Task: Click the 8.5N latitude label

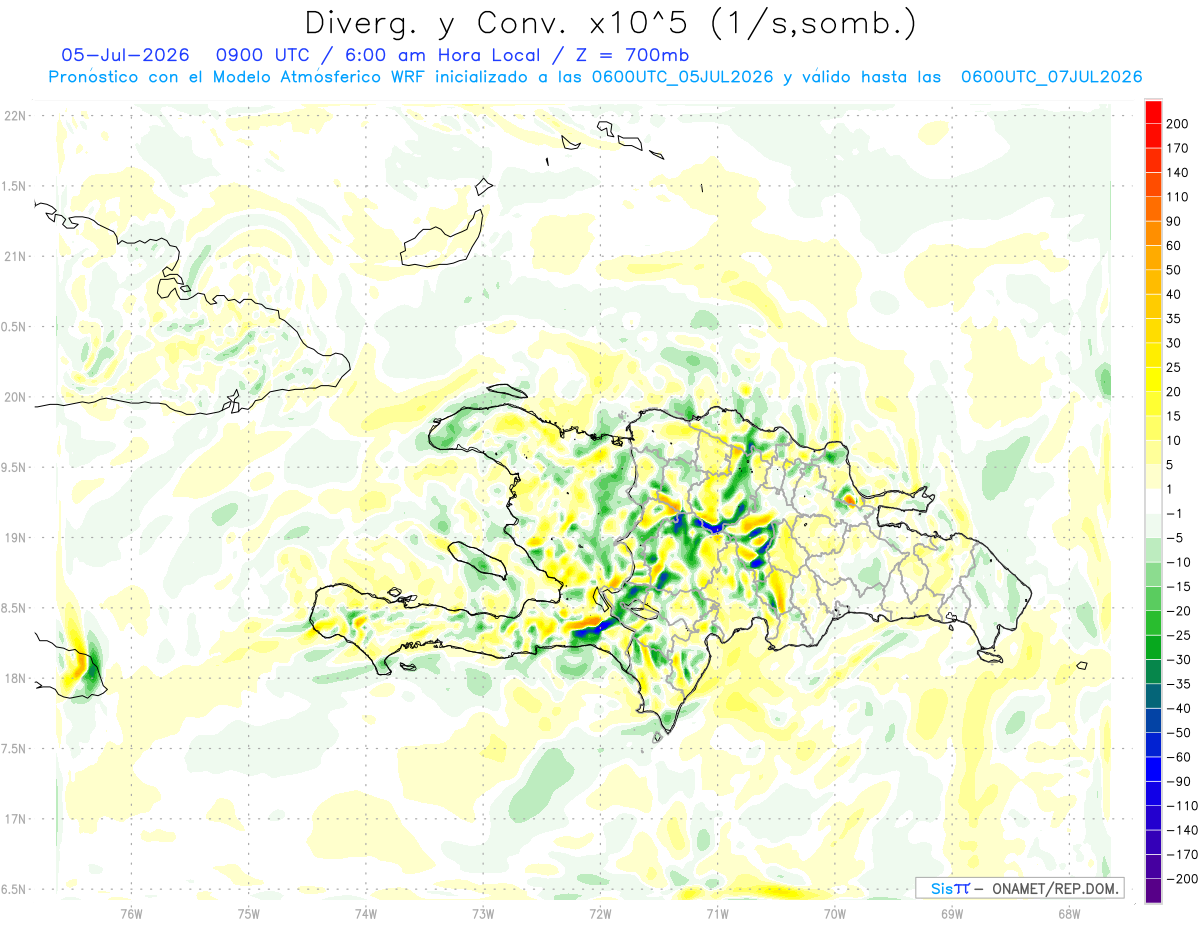Action: click(15, 608)
